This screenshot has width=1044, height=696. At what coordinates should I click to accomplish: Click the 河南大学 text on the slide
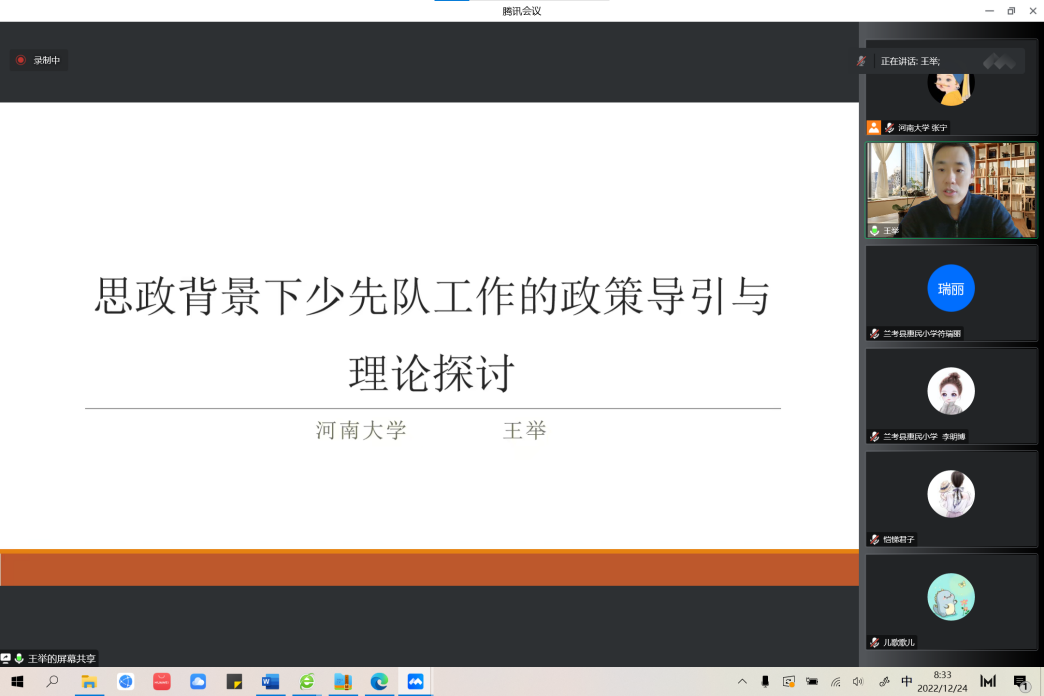click(x=361, y=430)
